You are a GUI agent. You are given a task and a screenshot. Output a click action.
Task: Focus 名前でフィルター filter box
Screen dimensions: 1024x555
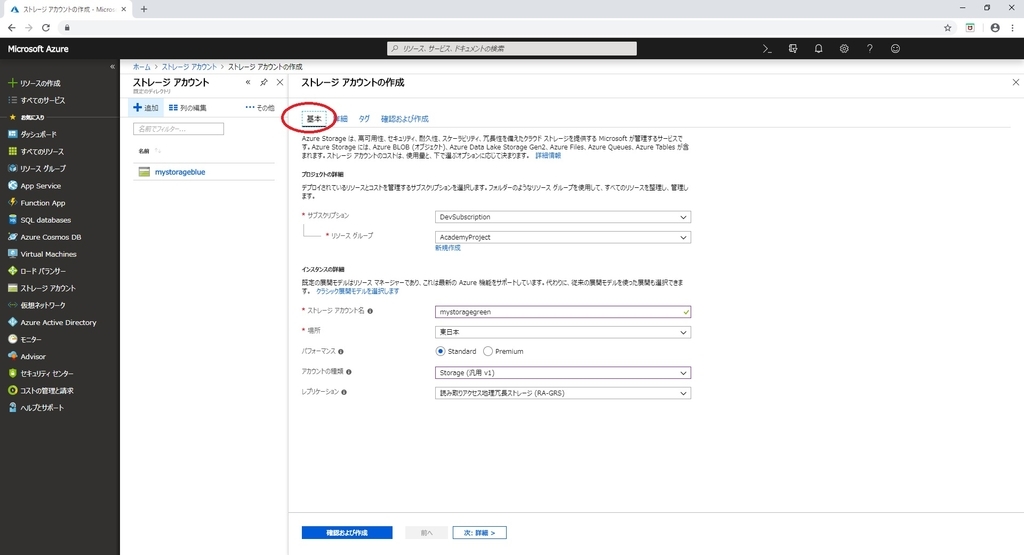click(x=178, y=129)
